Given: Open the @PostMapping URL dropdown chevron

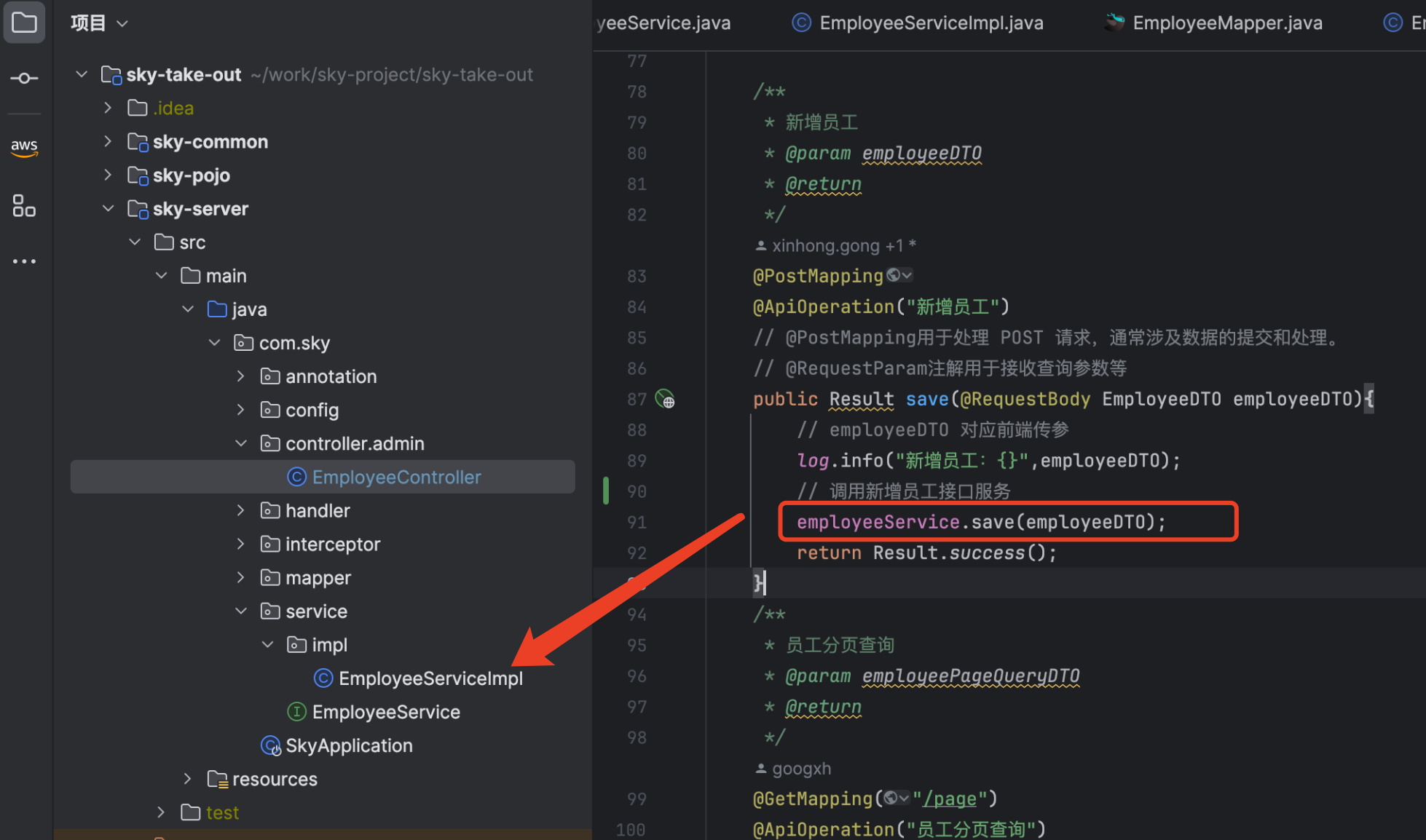Looking at the screenshot, I should tap(907, 275).
